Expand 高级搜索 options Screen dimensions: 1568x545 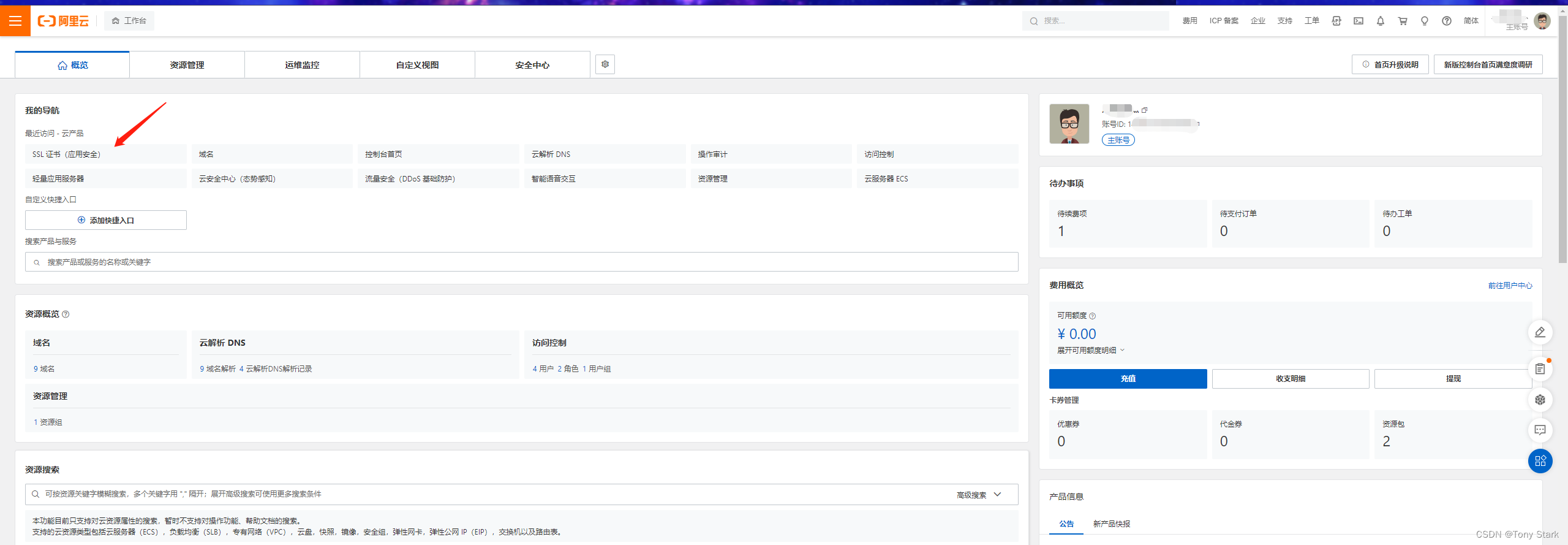pyautogui.click(x=979, y=495)
